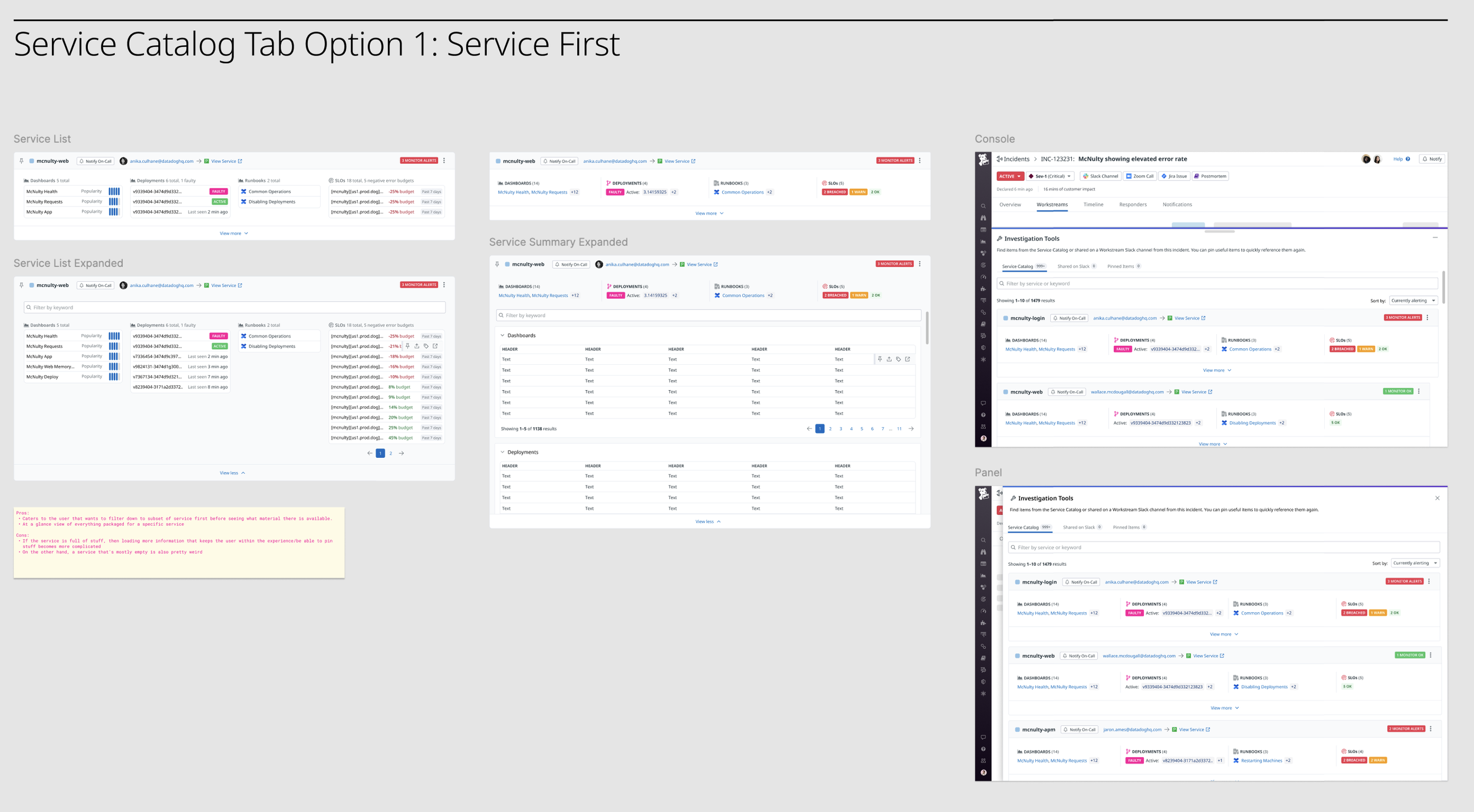The image size is (1474, 812).
Task: Switch to the Timeline tab
Action: pyautogui.click(x=1093, y=204)
